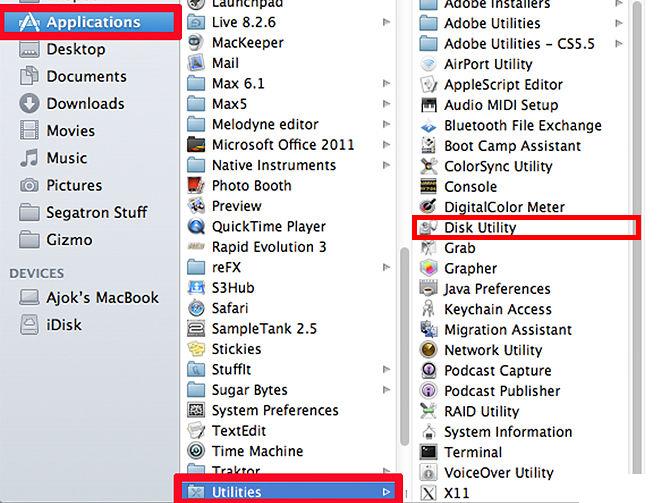Select System Preferences in Applications list
The width and height of the screenshot is (670, 503).
[275, 410]
